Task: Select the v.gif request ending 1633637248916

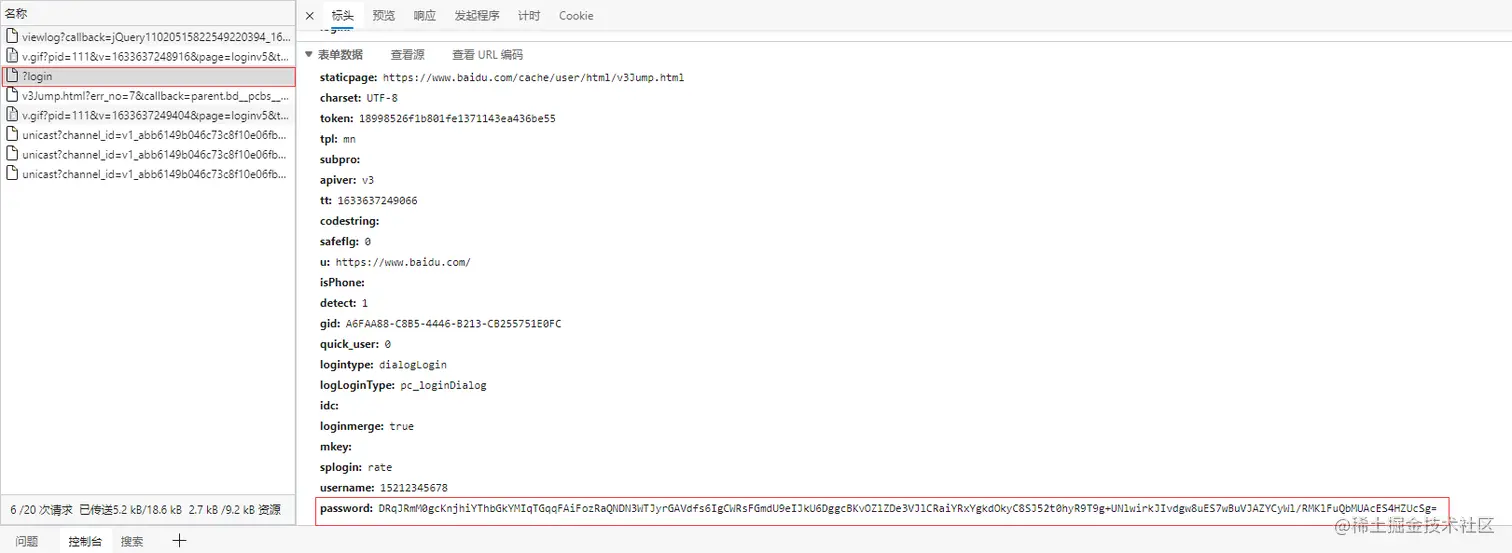Action: (148, 57)
